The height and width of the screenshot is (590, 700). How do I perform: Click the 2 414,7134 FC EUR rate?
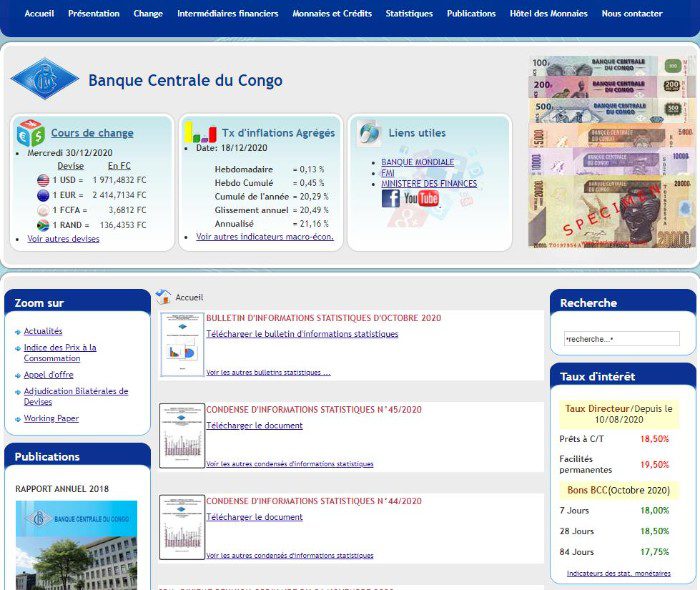[x=119, y=195]
